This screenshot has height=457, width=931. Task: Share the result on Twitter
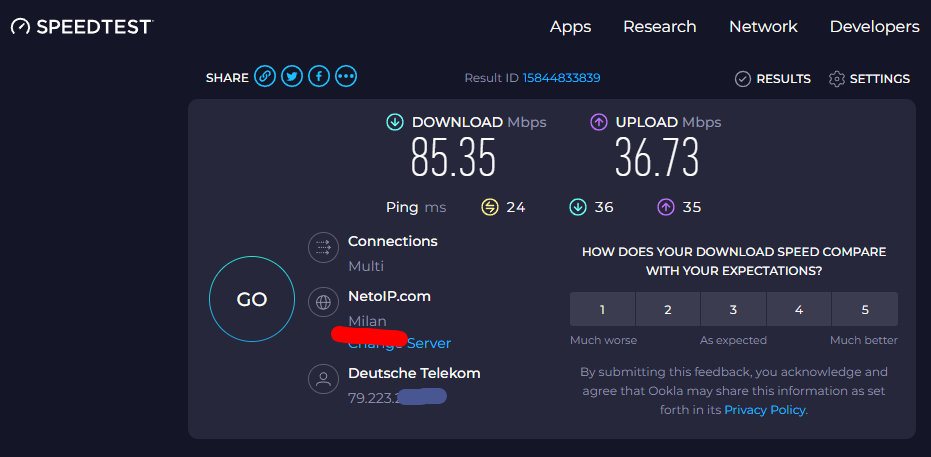[292, 76]
